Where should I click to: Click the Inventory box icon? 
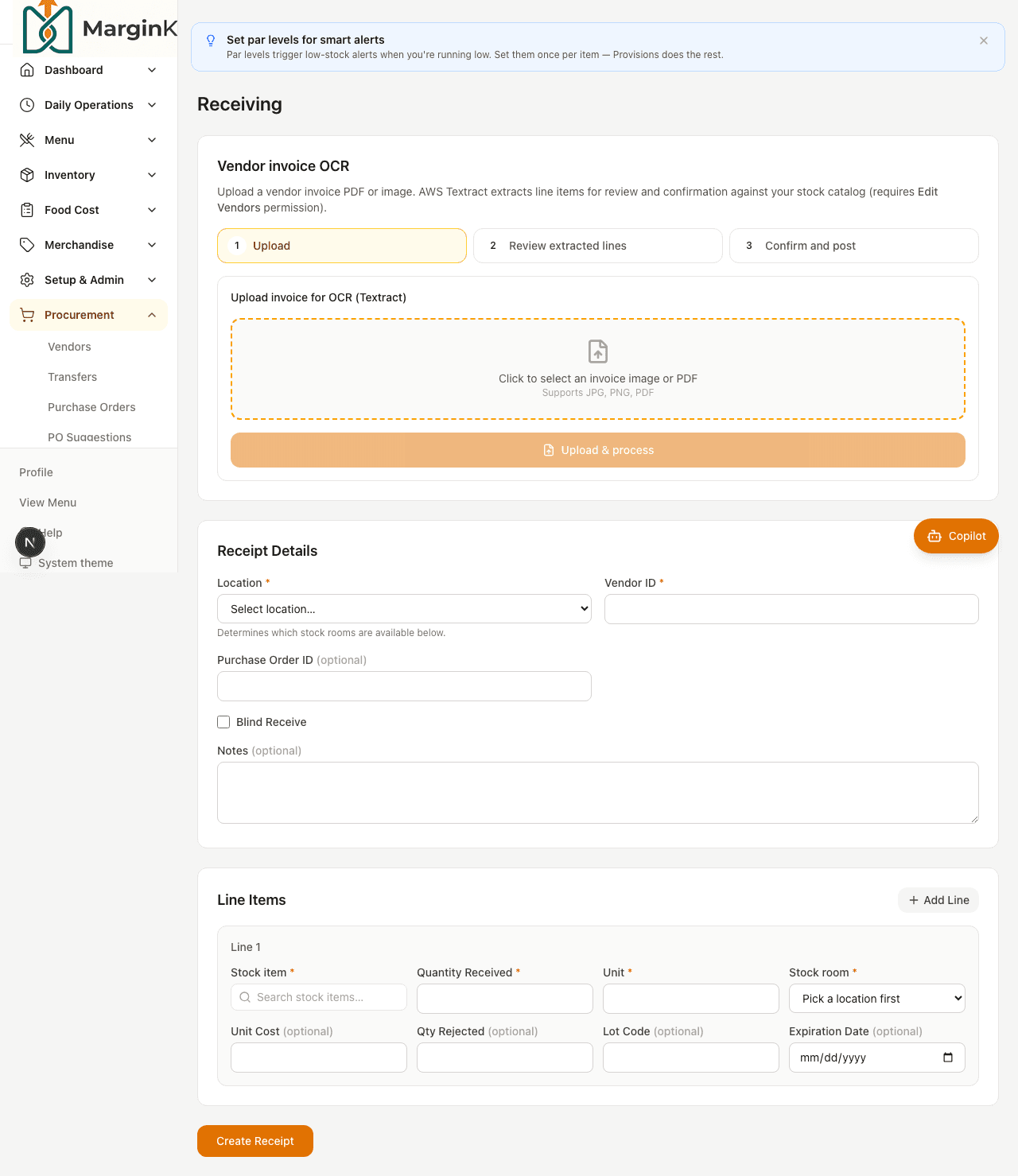pos(27,175)
